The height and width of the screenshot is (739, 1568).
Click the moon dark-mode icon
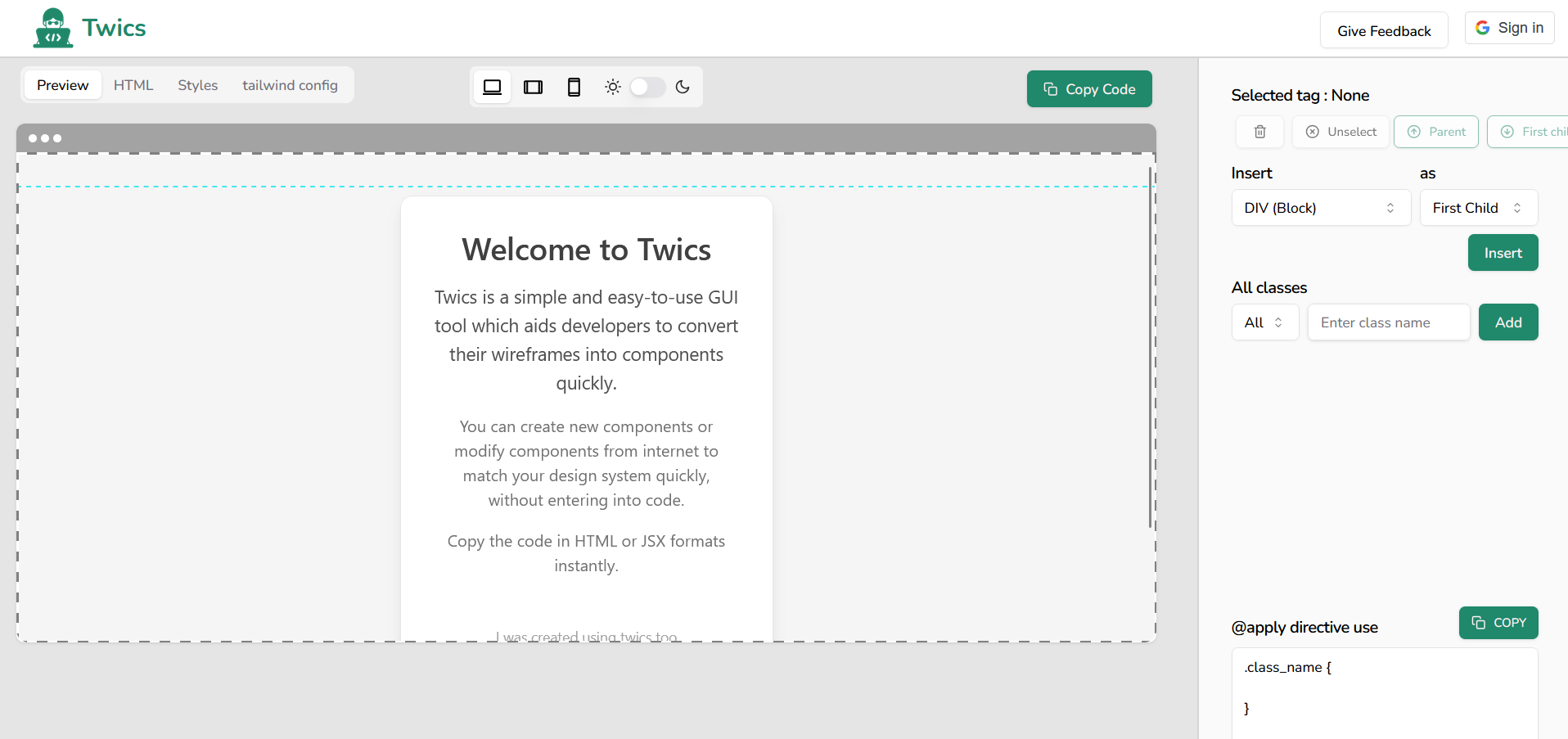click(x=683, y=87)
